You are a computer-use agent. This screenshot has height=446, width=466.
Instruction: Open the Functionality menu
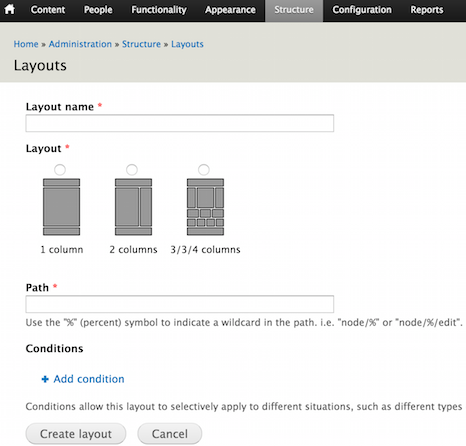(159, 10)
